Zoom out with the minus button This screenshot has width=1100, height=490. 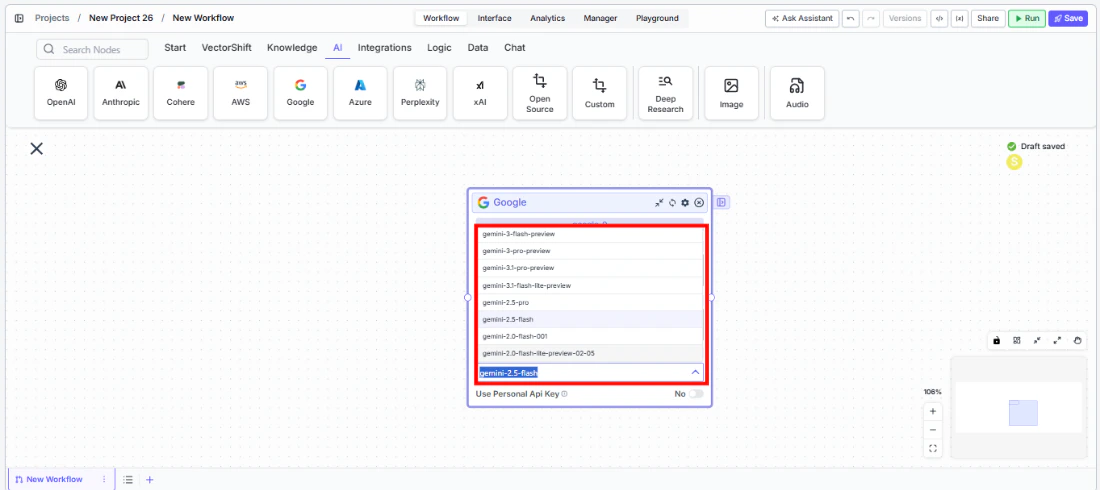point(932,430)
